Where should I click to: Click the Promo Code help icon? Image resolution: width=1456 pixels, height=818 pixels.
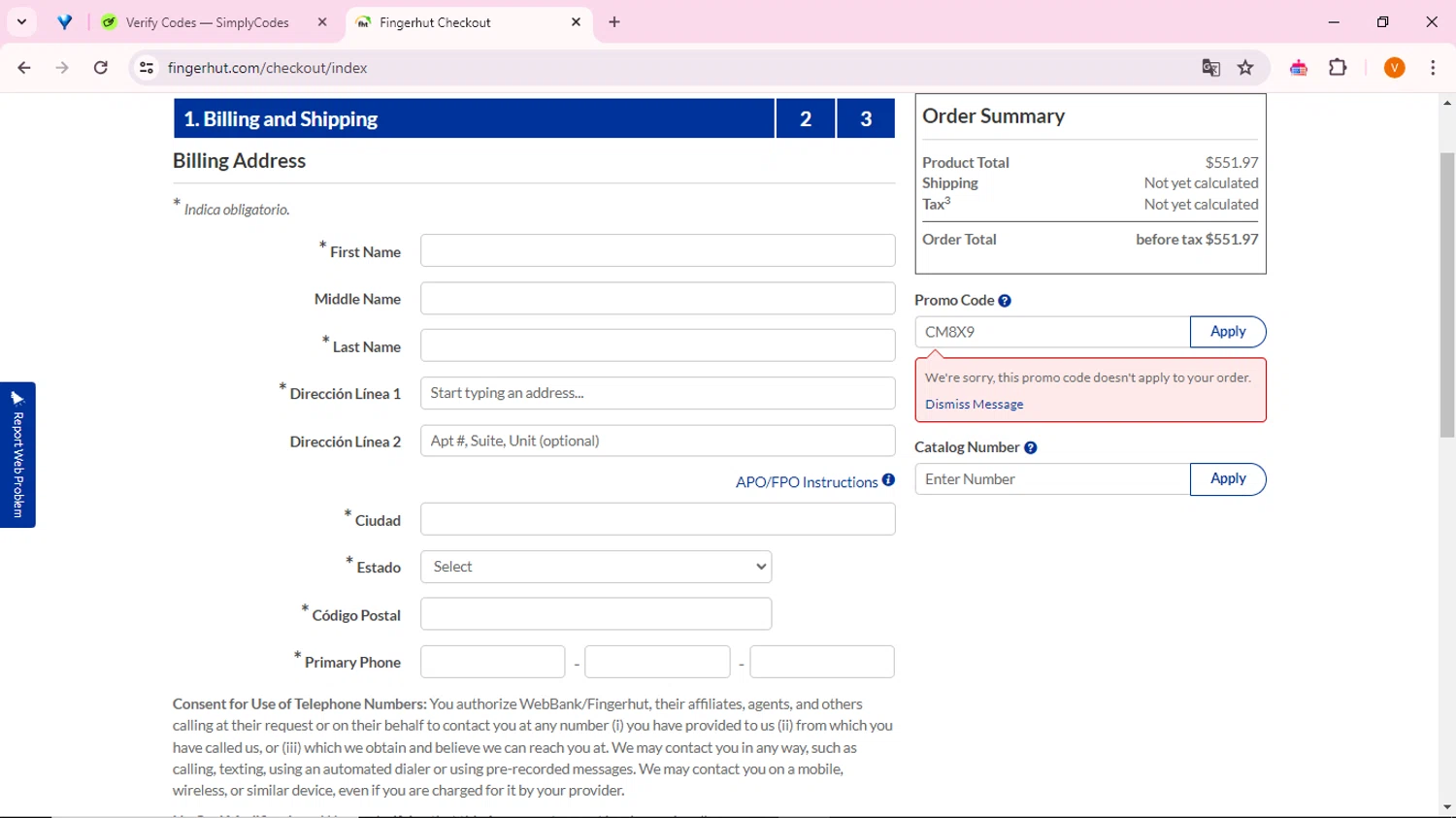point(1005,301)
